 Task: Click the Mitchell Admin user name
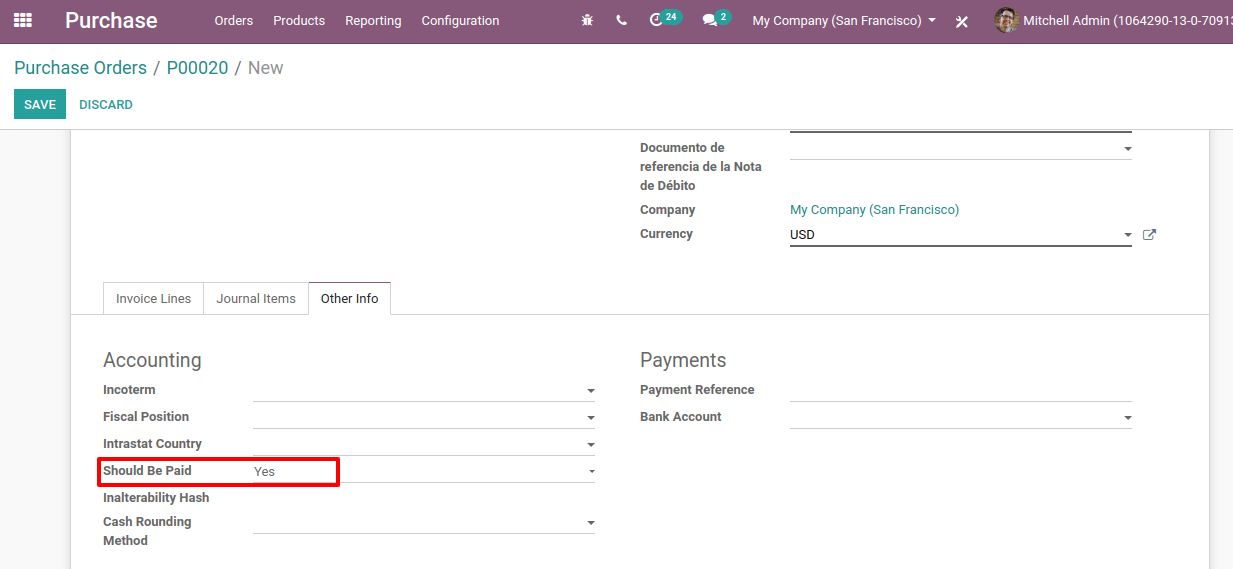pos(1127,20)
